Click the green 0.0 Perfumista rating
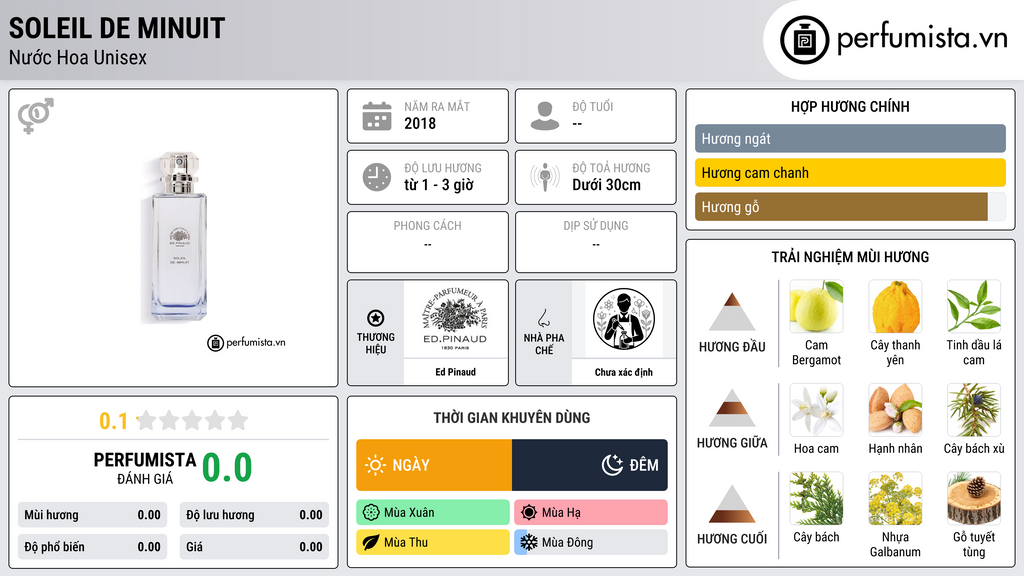 (227, 468)
